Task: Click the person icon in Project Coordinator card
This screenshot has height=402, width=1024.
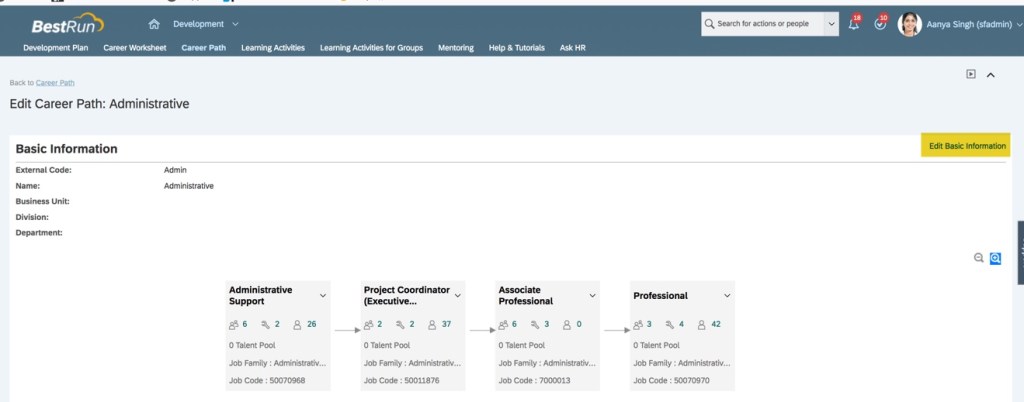Action: pyautogui.click(x=431, y=324)
